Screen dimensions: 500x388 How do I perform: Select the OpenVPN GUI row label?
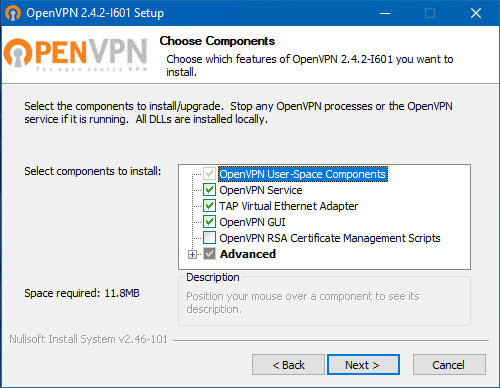click(252, 222)
